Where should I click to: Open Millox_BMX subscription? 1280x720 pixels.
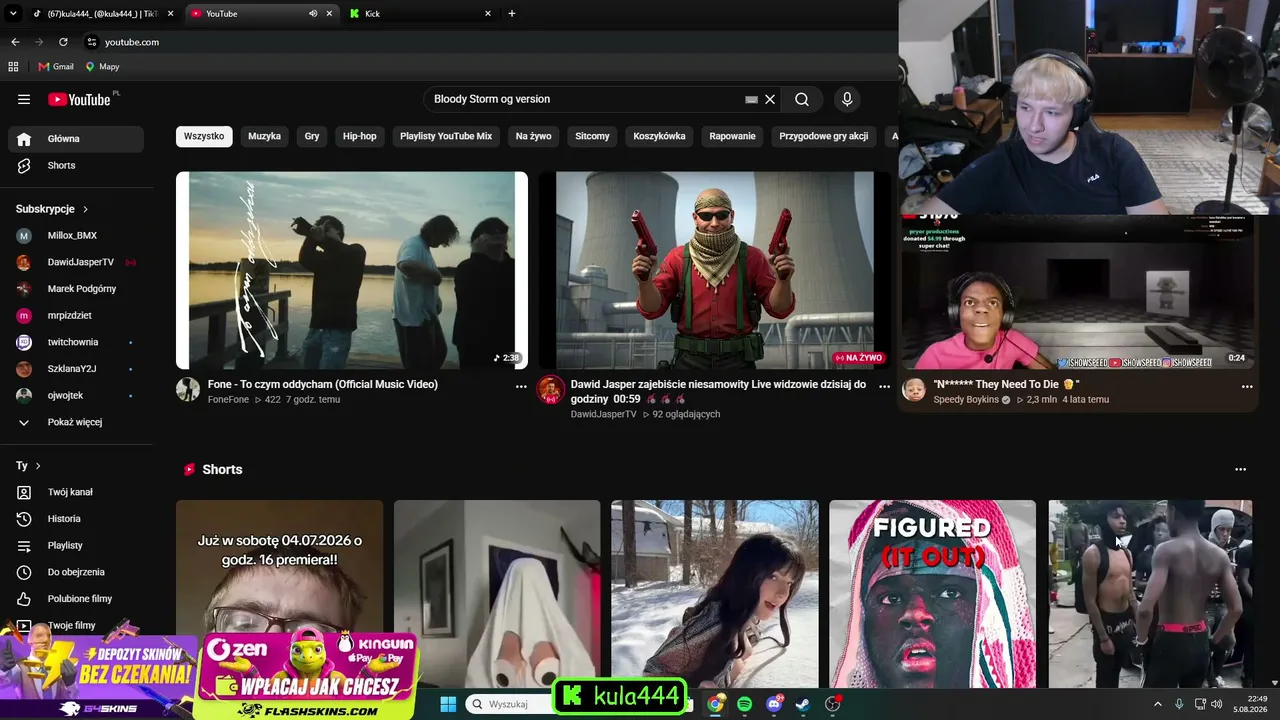coord(76,235)
